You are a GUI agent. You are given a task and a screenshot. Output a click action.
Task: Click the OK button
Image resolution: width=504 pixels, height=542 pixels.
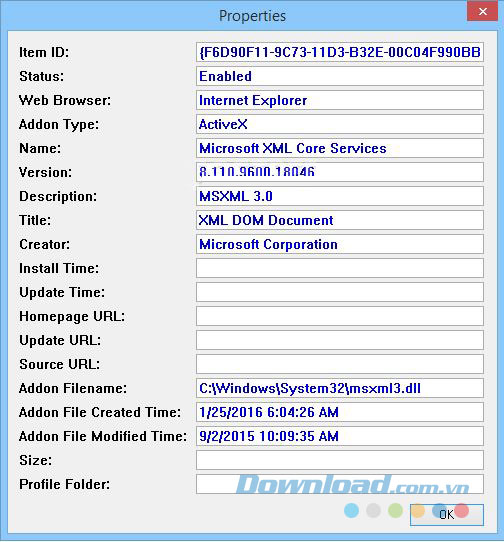[447, 515]
